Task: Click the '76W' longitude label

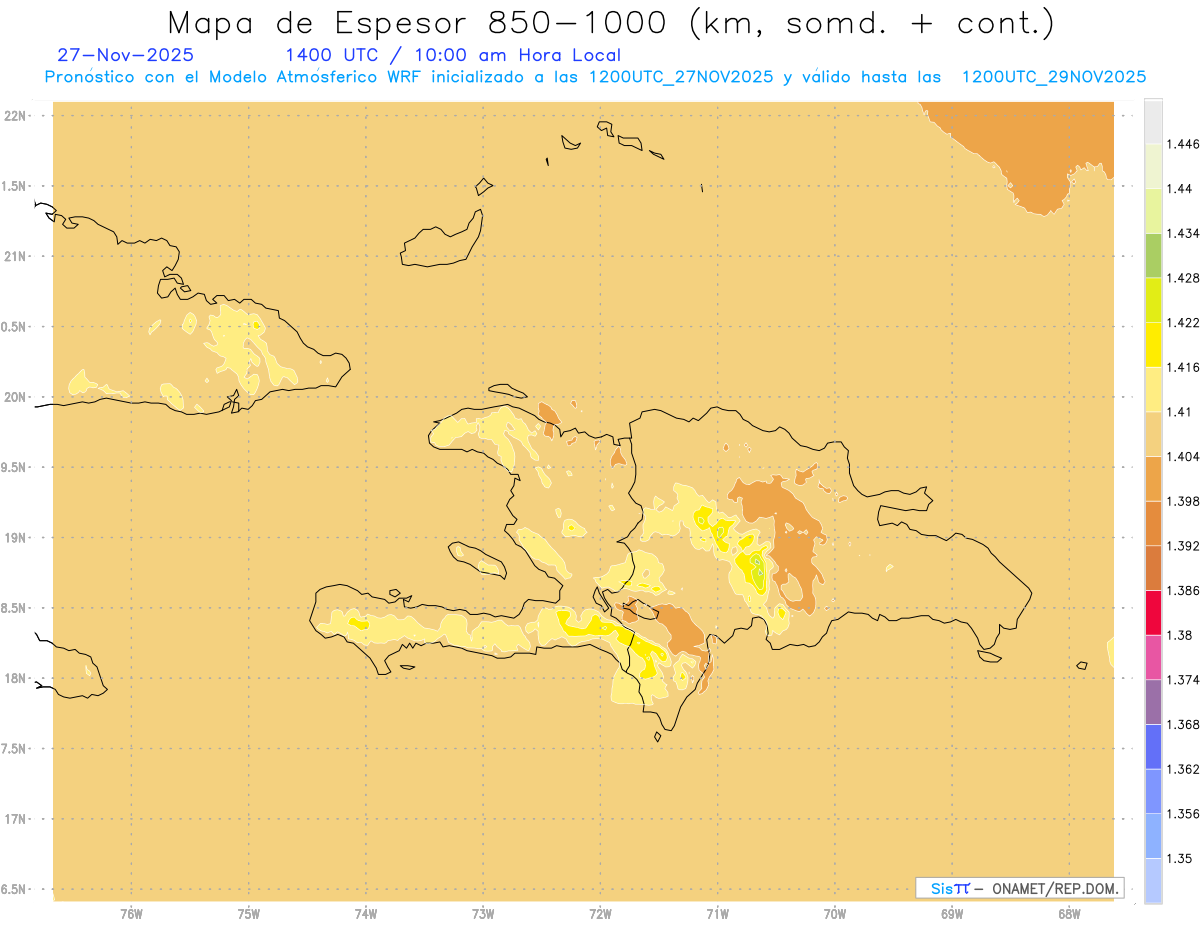Action: (131, 913)
